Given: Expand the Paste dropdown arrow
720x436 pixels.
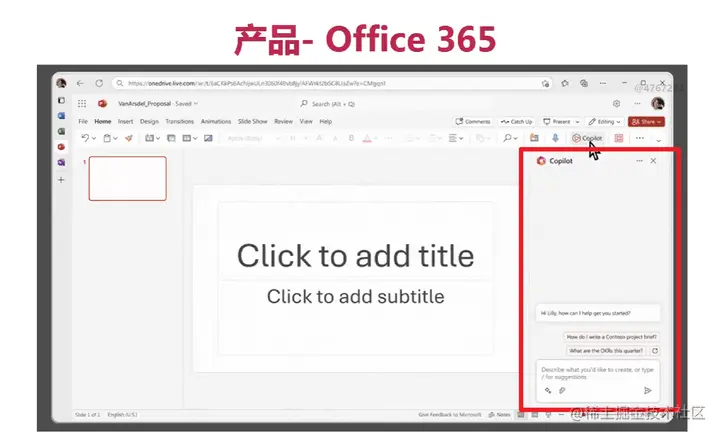Looking at the screenshot, I should point(115,138).
